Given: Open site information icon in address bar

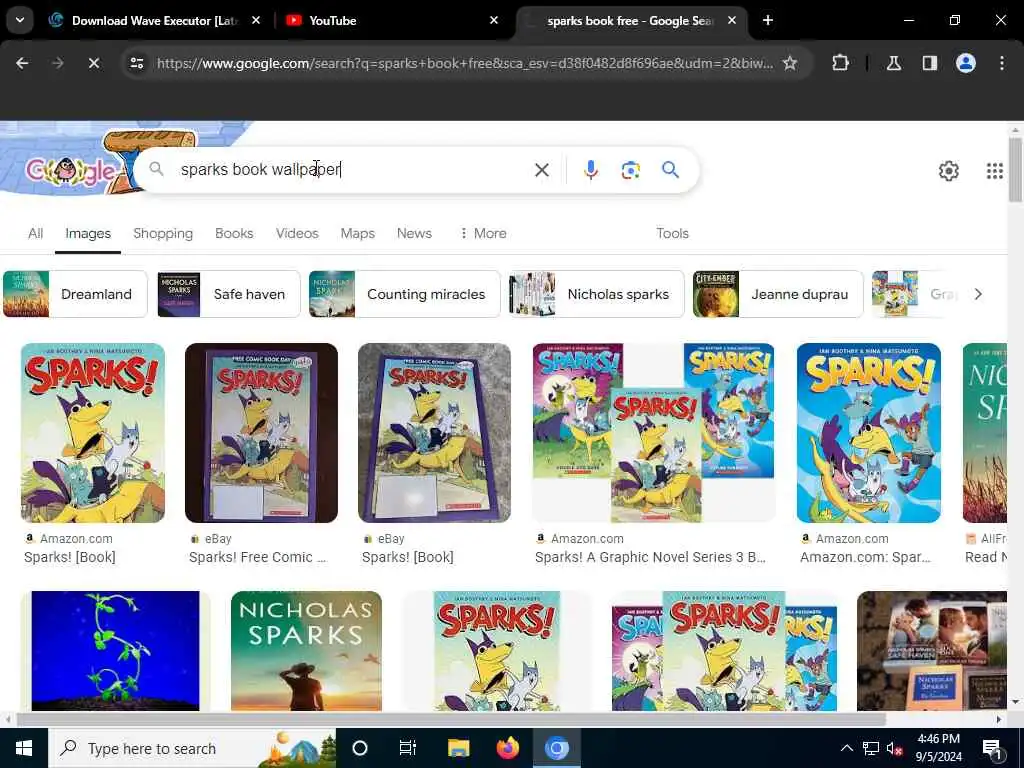Looking at the screenshot, I should click(137, 63).
